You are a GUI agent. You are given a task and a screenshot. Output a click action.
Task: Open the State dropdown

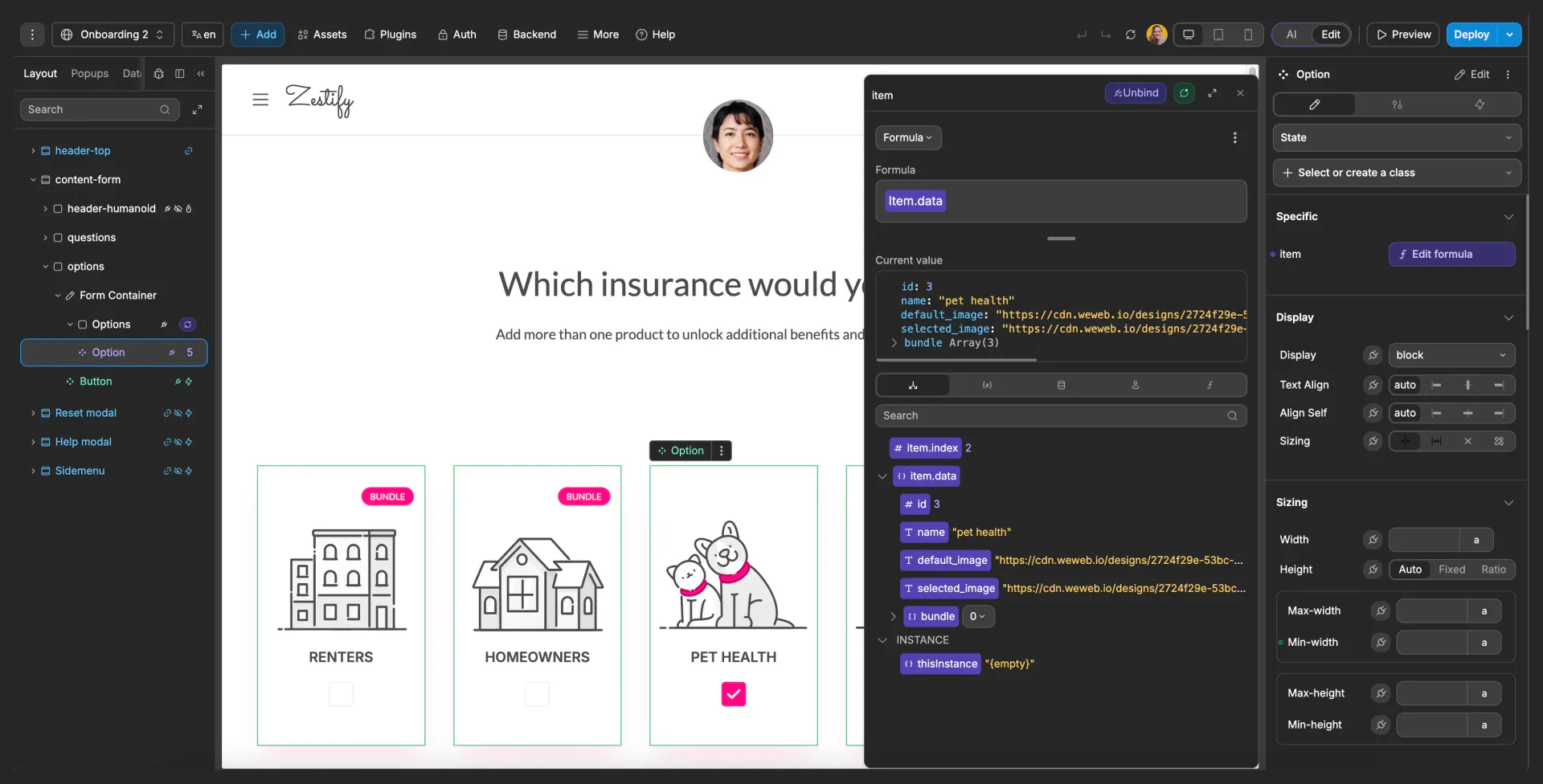[x=1396, y=137]
